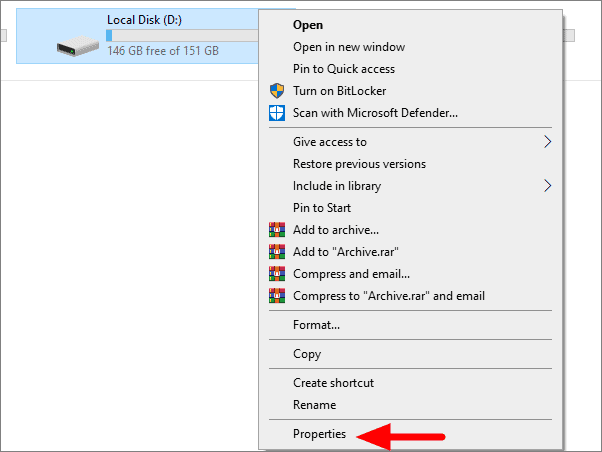Image resolution: width=602 pixels, height=452 pixels.
Task: Click WinRAR icon beside Compress and email...
Action: tap(277, 274)
